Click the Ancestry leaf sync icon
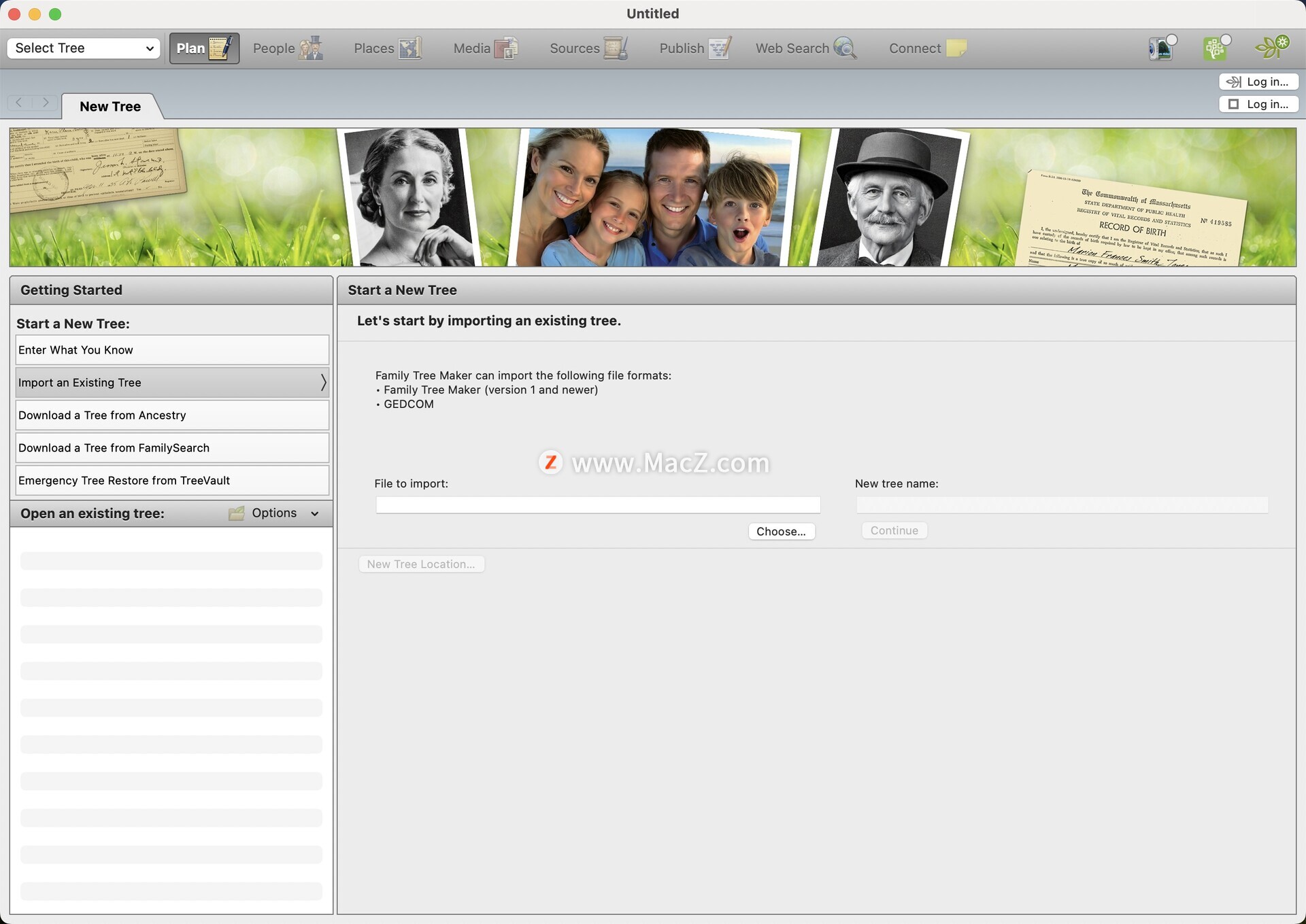This screenshot has height=924, width=1306. pyautogui.click(x=1272, y=48)
